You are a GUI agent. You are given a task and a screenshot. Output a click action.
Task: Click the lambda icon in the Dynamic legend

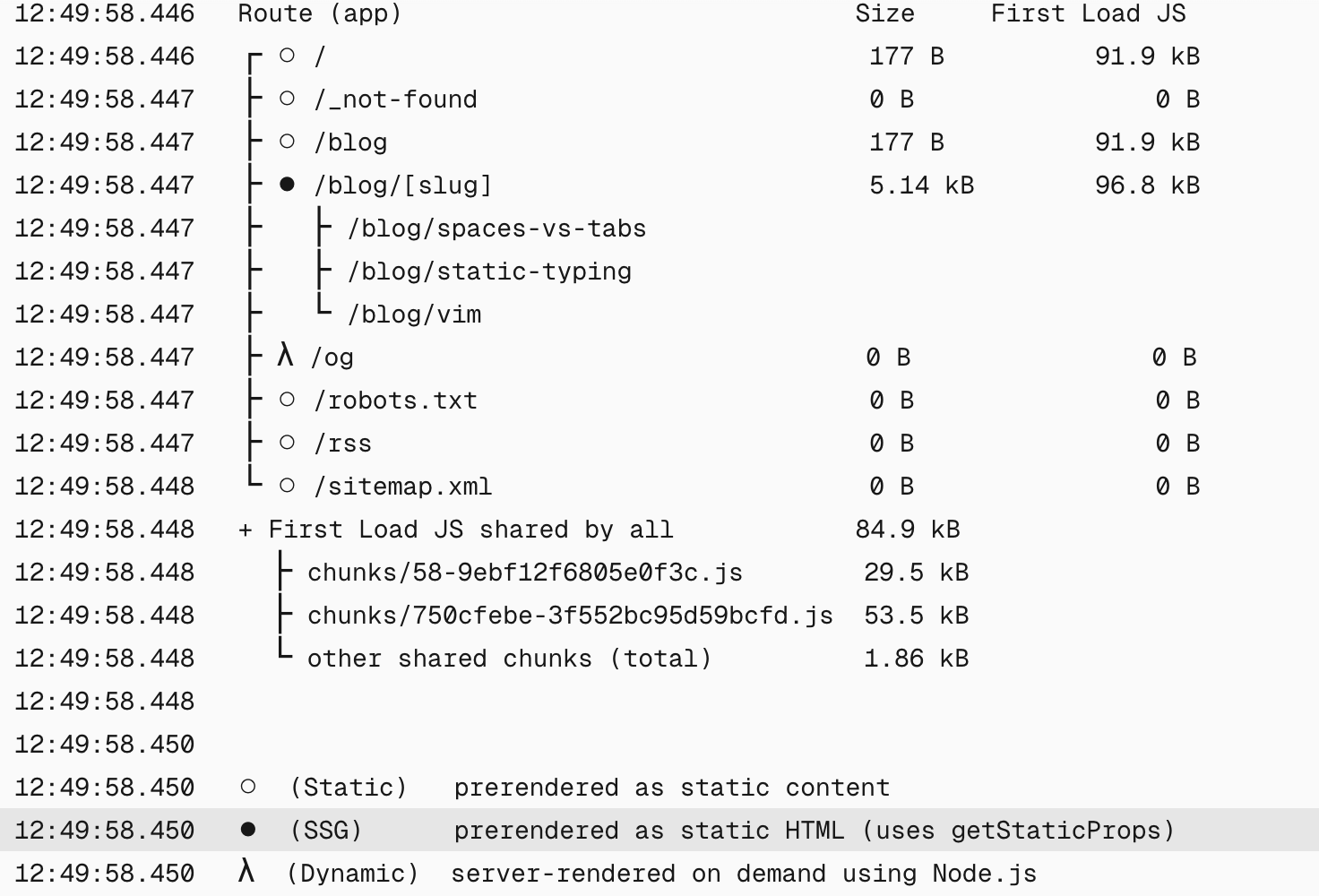[246, 872]
